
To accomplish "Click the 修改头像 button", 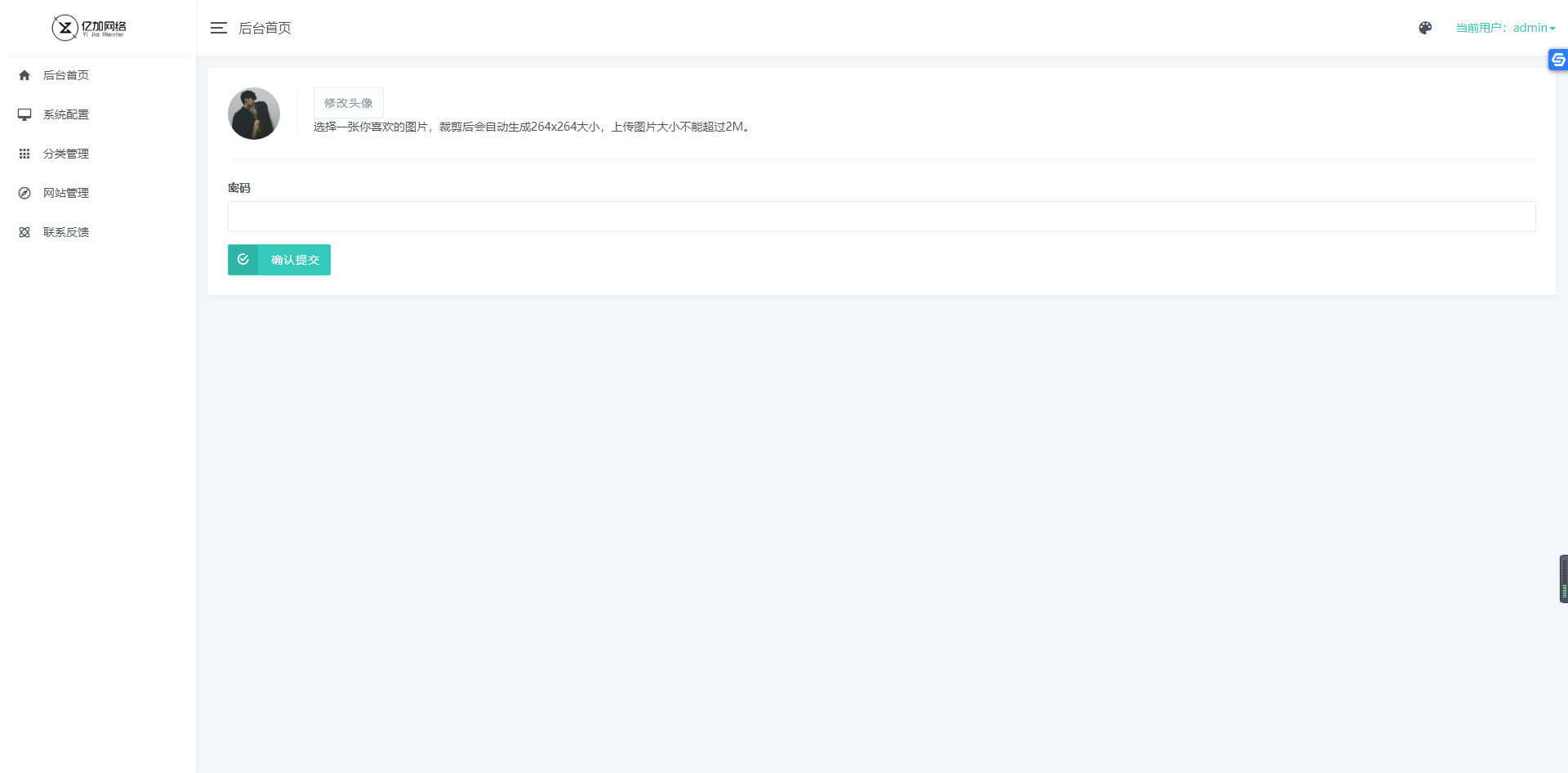I will tap(348, 103).
